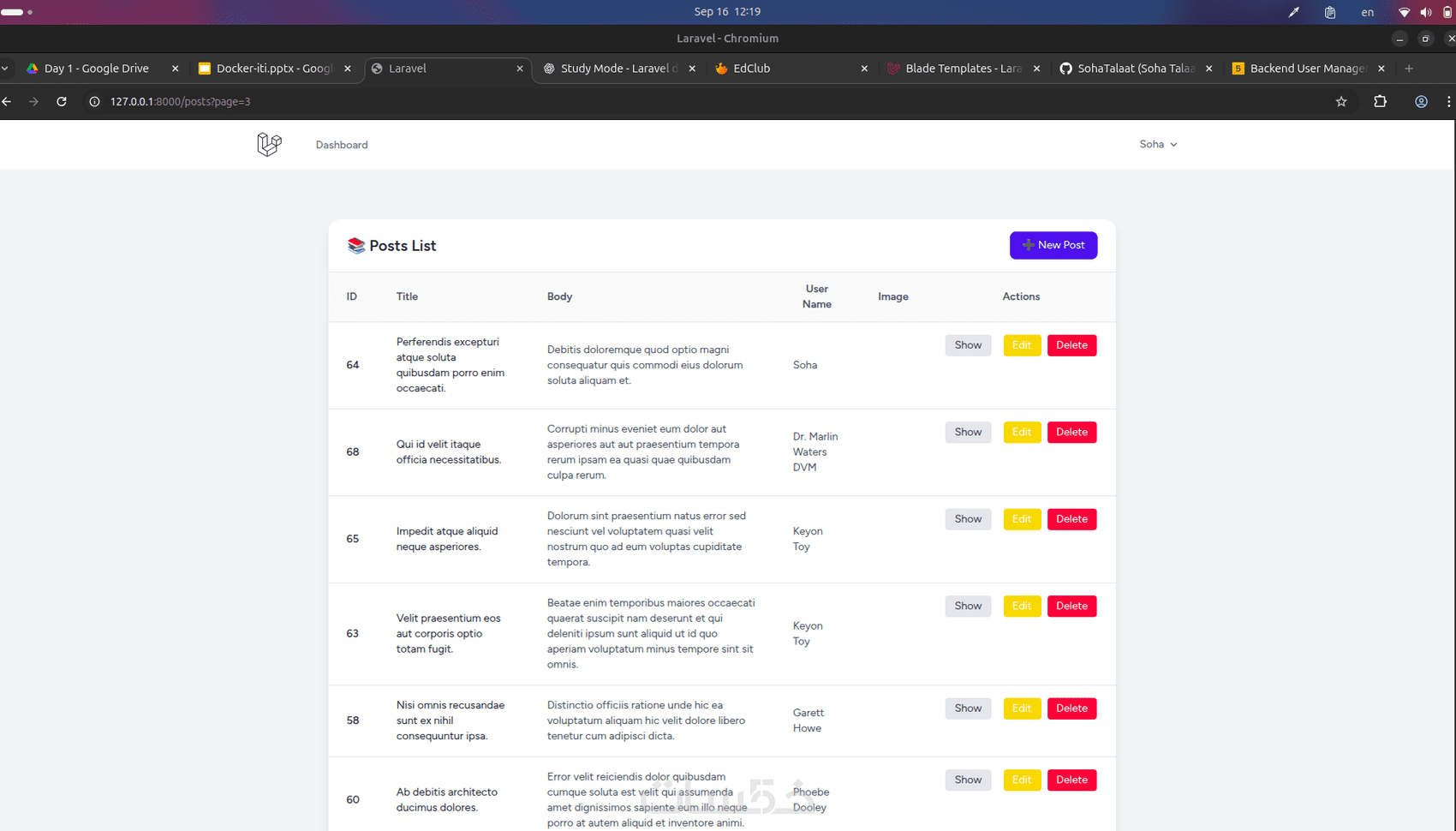Click the Laravel logo icon

tap(269, 144)
